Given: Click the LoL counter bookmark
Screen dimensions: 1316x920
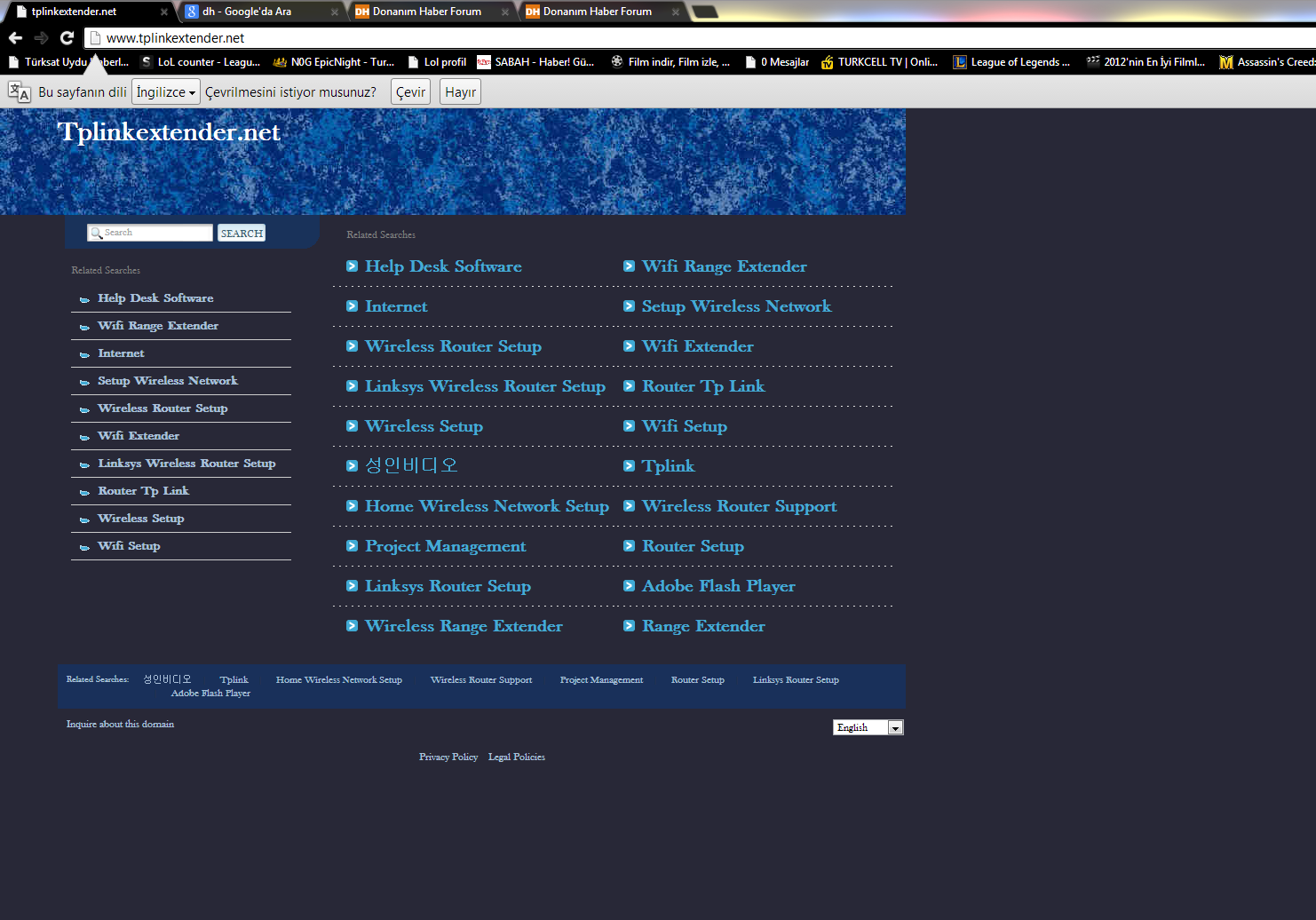Looking at the screenshot, I should click(201, 62).
